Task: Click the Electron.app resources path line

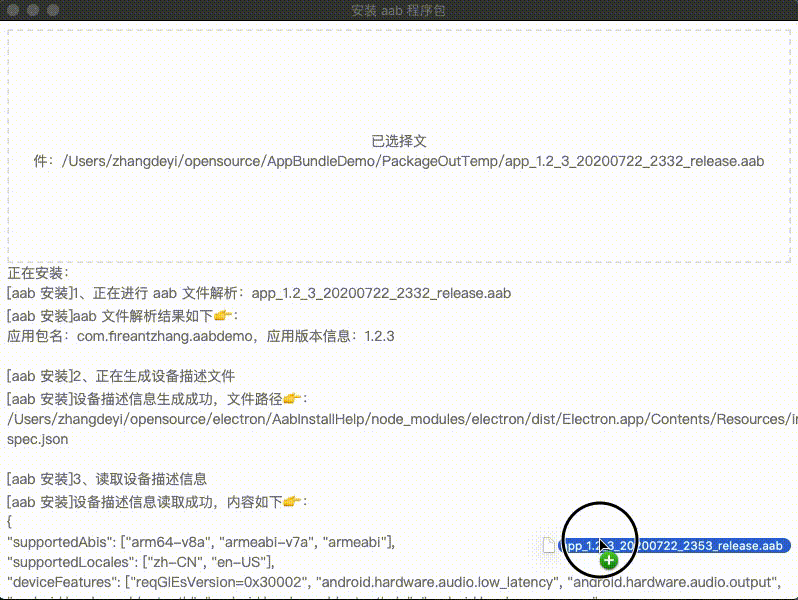Action: (x=402, y=419)
